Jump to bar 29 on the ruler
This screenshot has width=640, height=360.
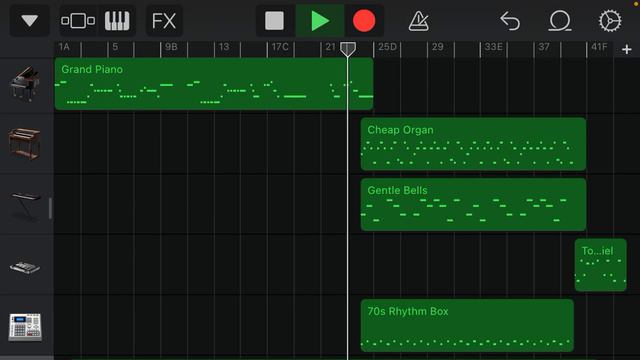[x=438, y=47]
